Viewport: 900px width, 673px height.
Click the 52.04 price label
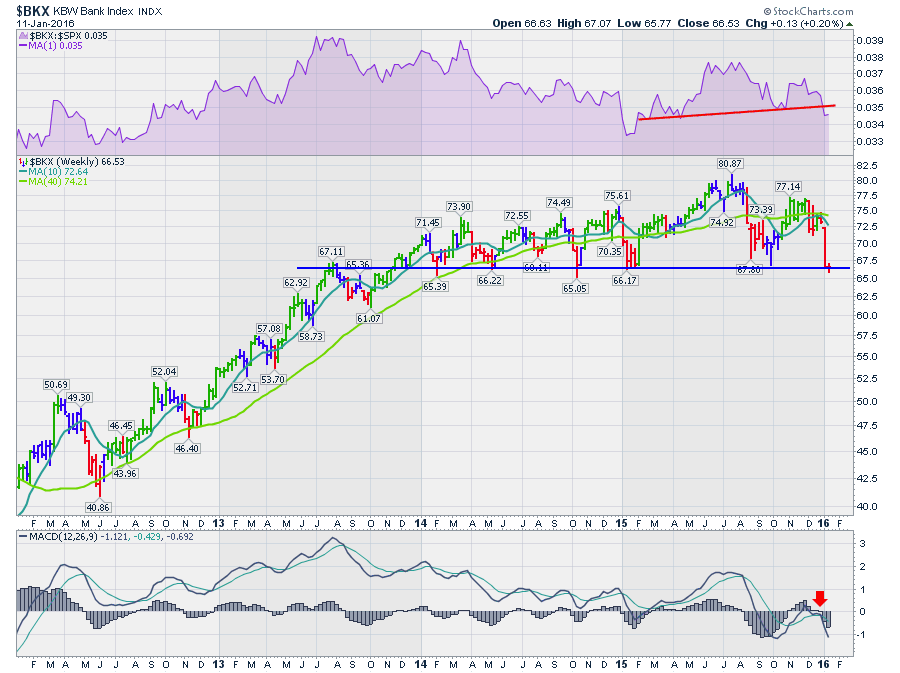click(164, 372)
